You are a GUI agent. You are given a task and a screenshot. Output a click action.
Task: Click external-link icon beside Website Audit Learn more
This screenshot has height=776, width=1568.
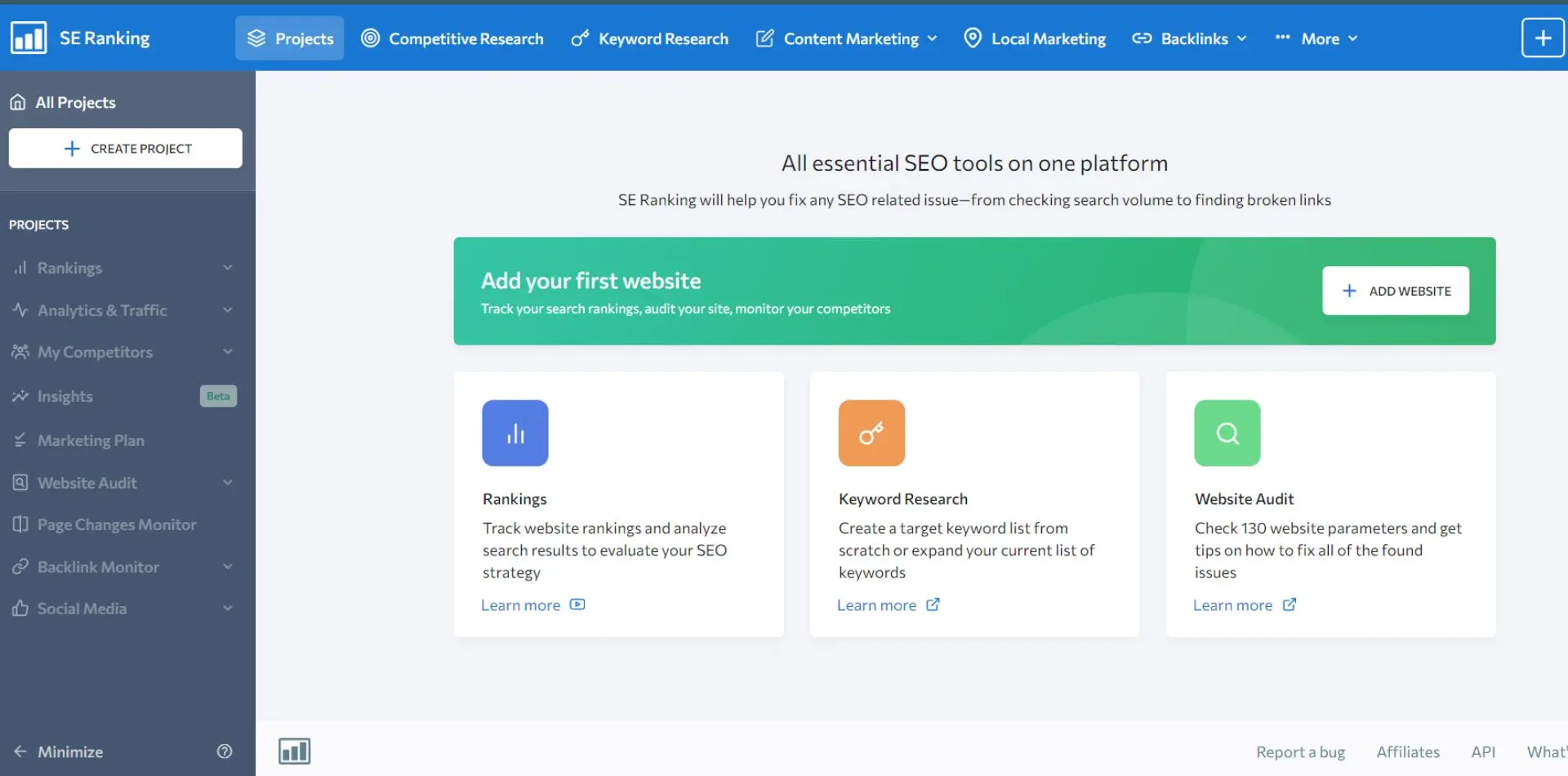1290,604
